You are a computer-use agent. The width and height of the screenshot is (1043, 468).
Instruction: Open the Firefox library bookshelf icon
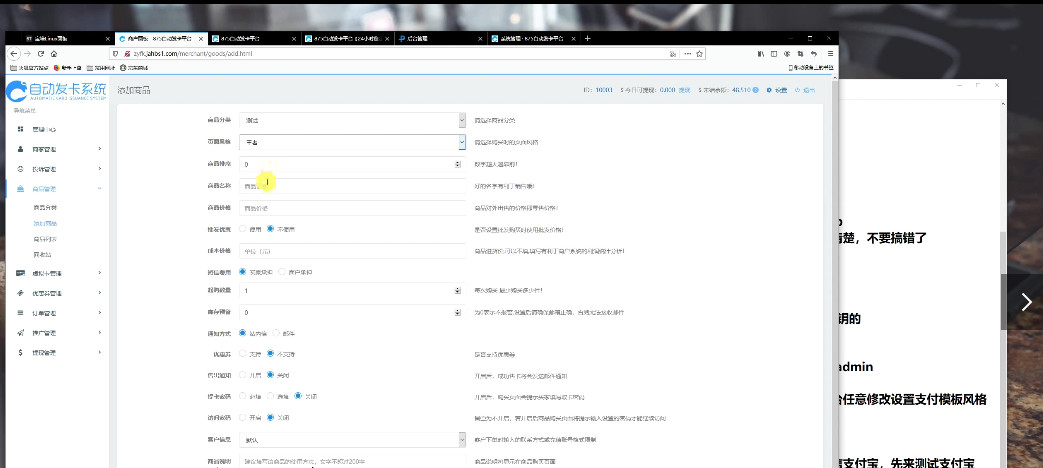click(x=760, y=54)
